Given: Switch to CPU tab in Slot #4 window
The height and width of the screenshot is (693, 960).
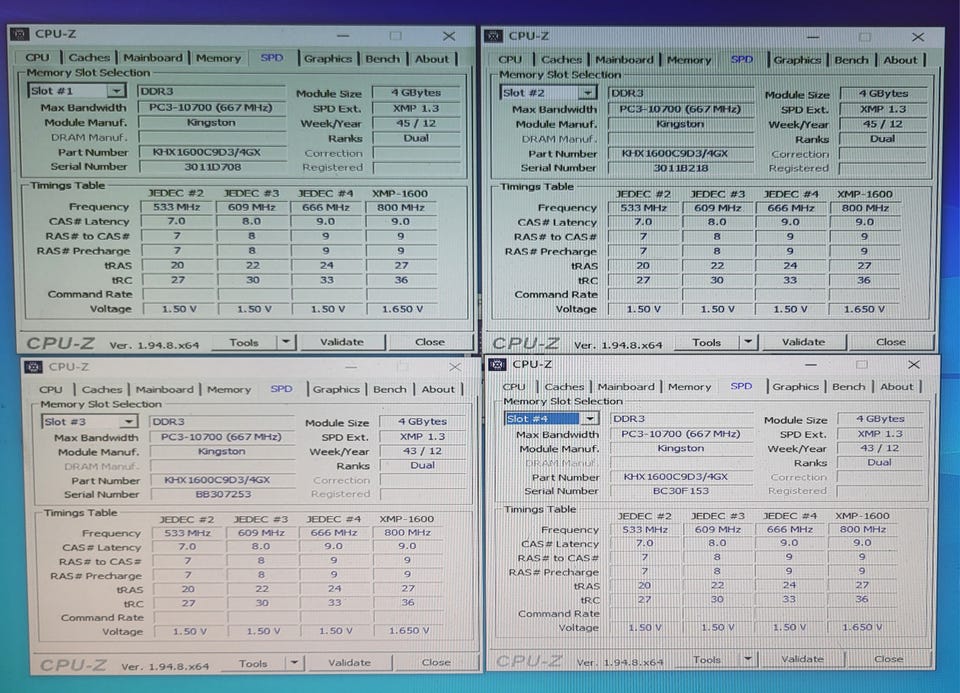Looking at the screenshot, I should (x=514, y=387).
